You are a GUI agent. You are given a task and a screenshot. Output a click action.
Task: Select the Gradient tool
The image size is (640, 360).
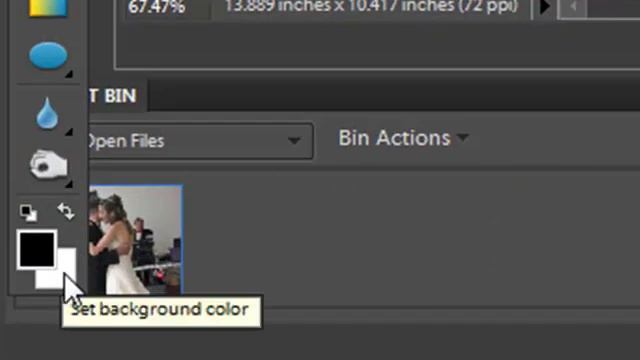48,8
